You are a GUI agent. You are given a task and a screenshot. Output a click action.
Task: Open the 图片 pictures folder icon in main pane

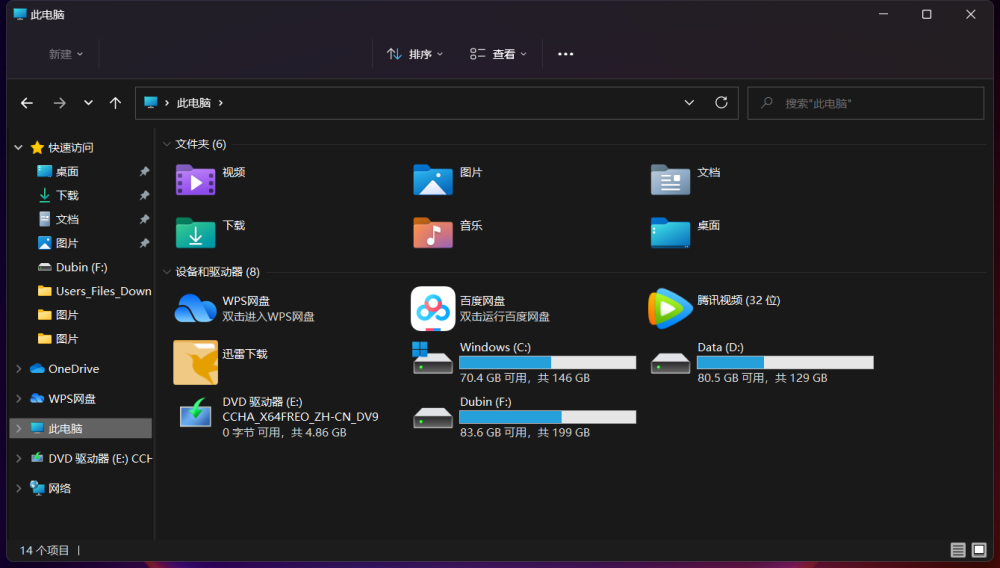[x=432, y=180]
